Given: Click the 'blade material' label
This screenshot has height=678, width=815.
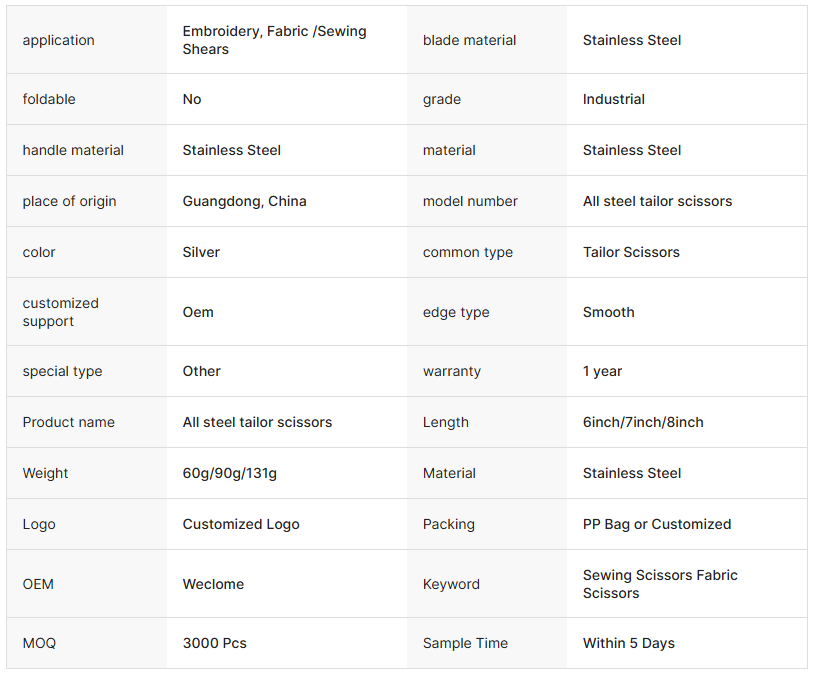Looking at the screenshot, I should [469, 40].
